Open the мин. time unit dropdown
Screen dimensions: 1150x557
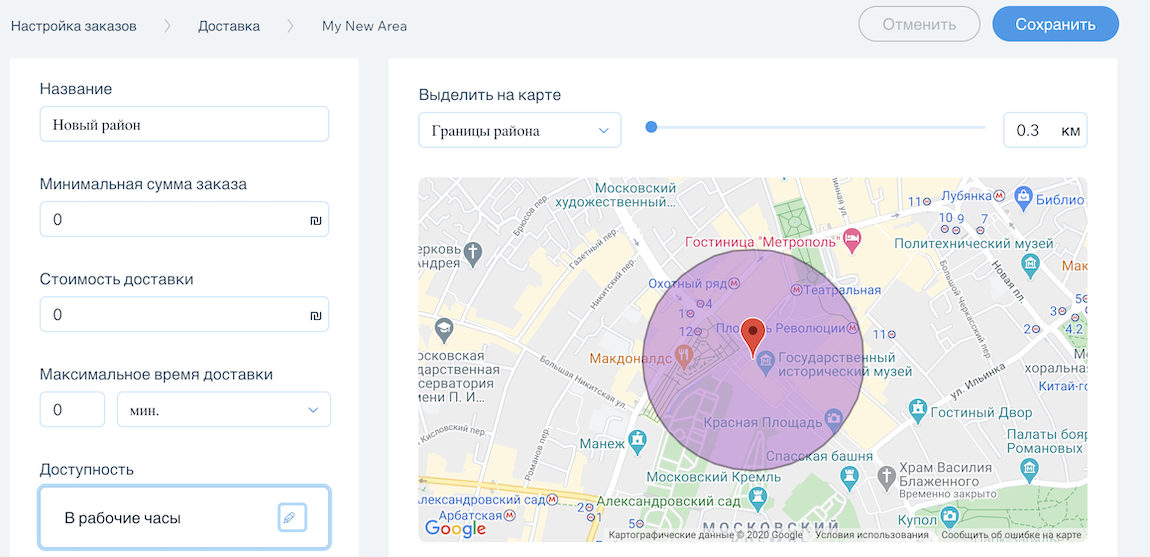223,410
